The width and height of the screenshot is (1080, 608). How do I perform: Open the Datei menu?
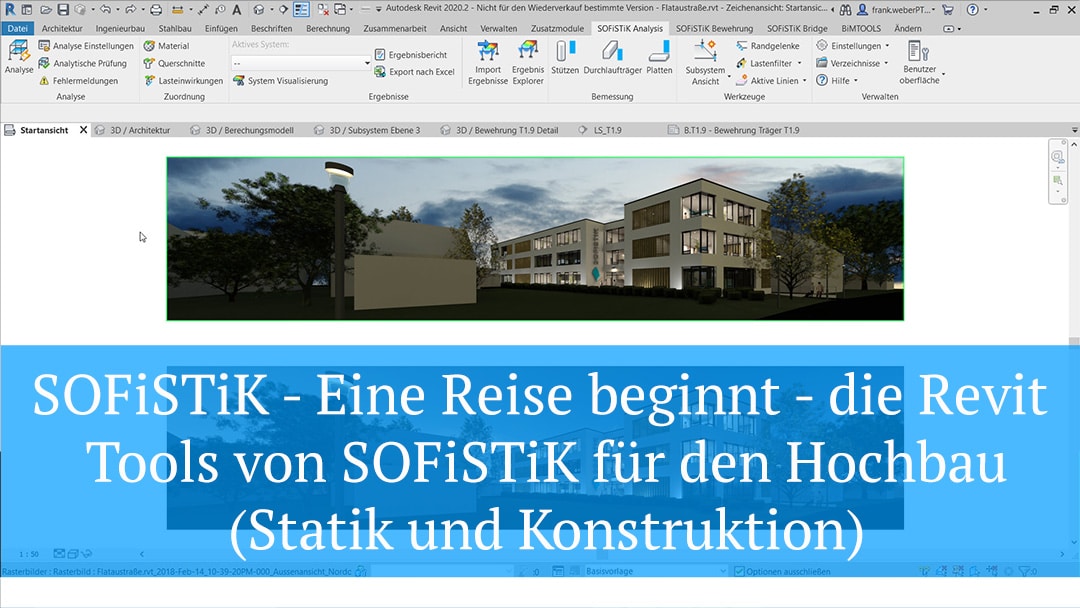click(16, 28)
